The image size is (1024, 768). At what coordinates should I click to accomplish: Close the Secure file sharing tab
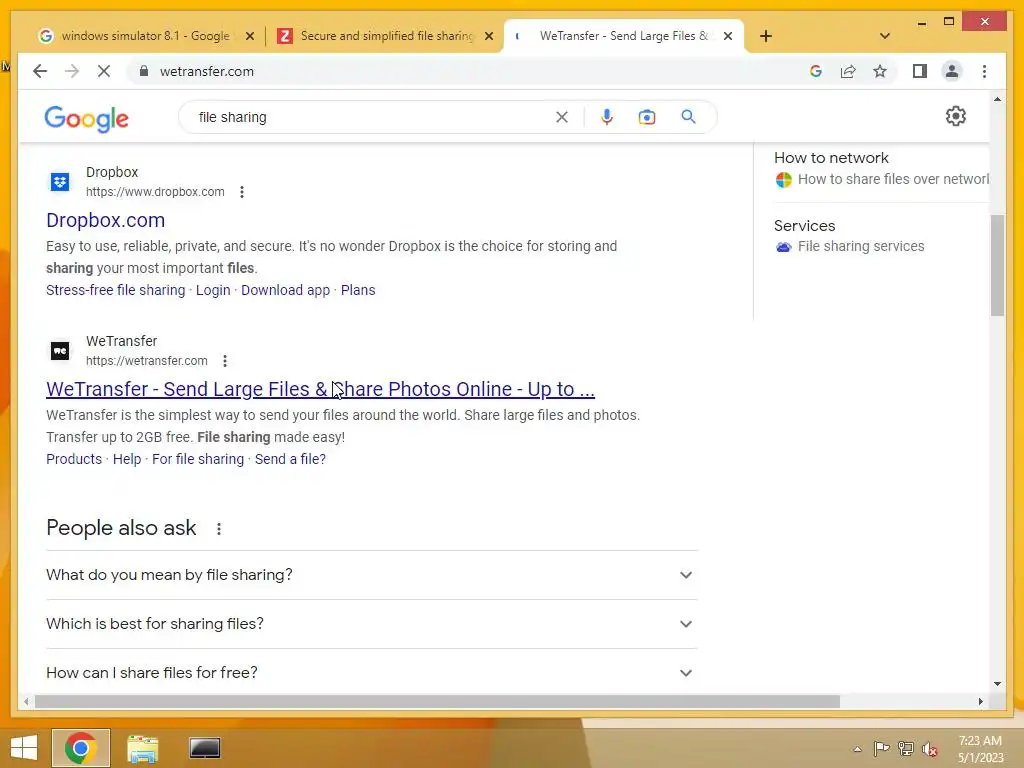489,36
